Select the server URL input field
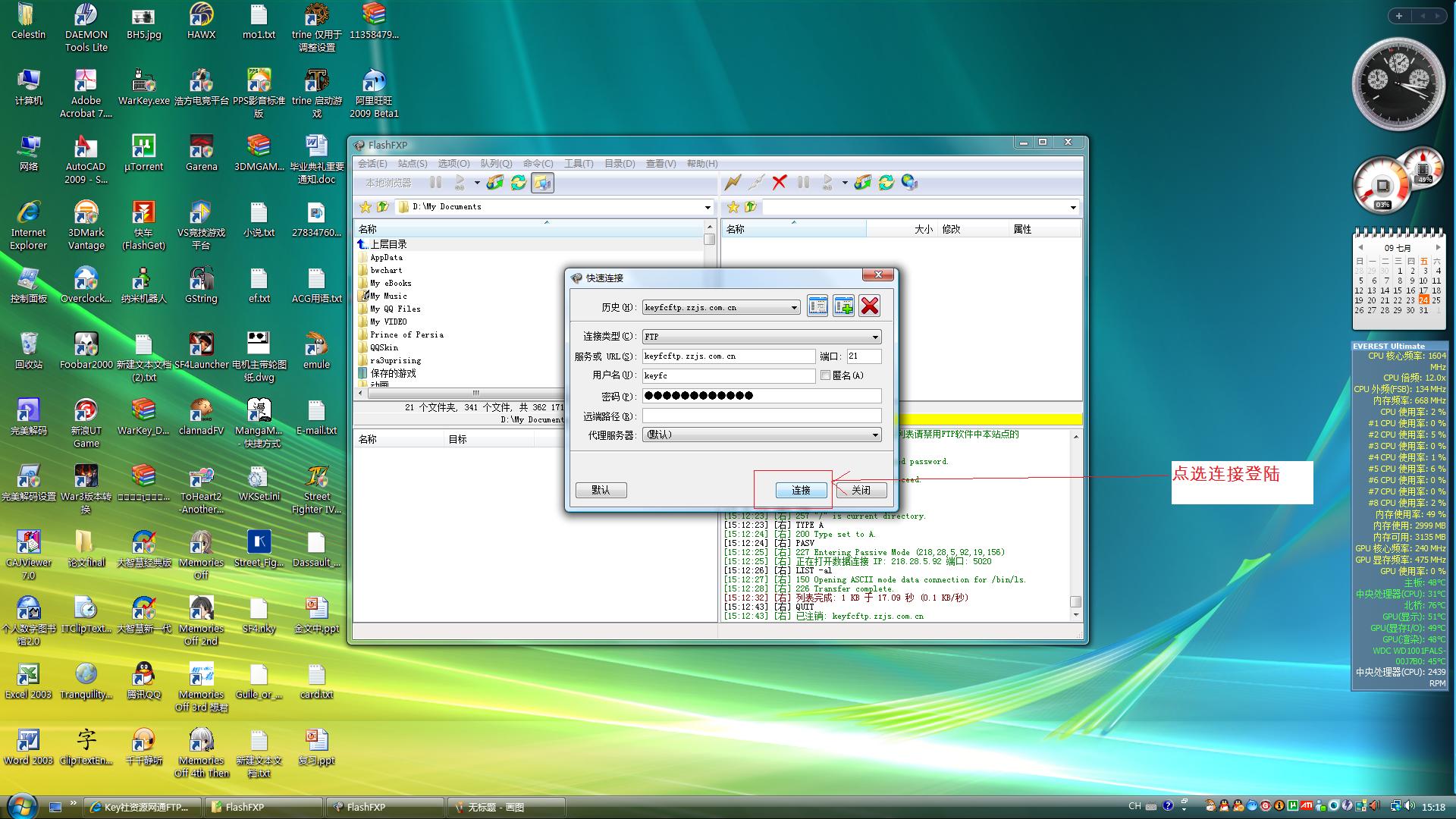The width and height of the screenshot is (1456, 819). [727, 355]
